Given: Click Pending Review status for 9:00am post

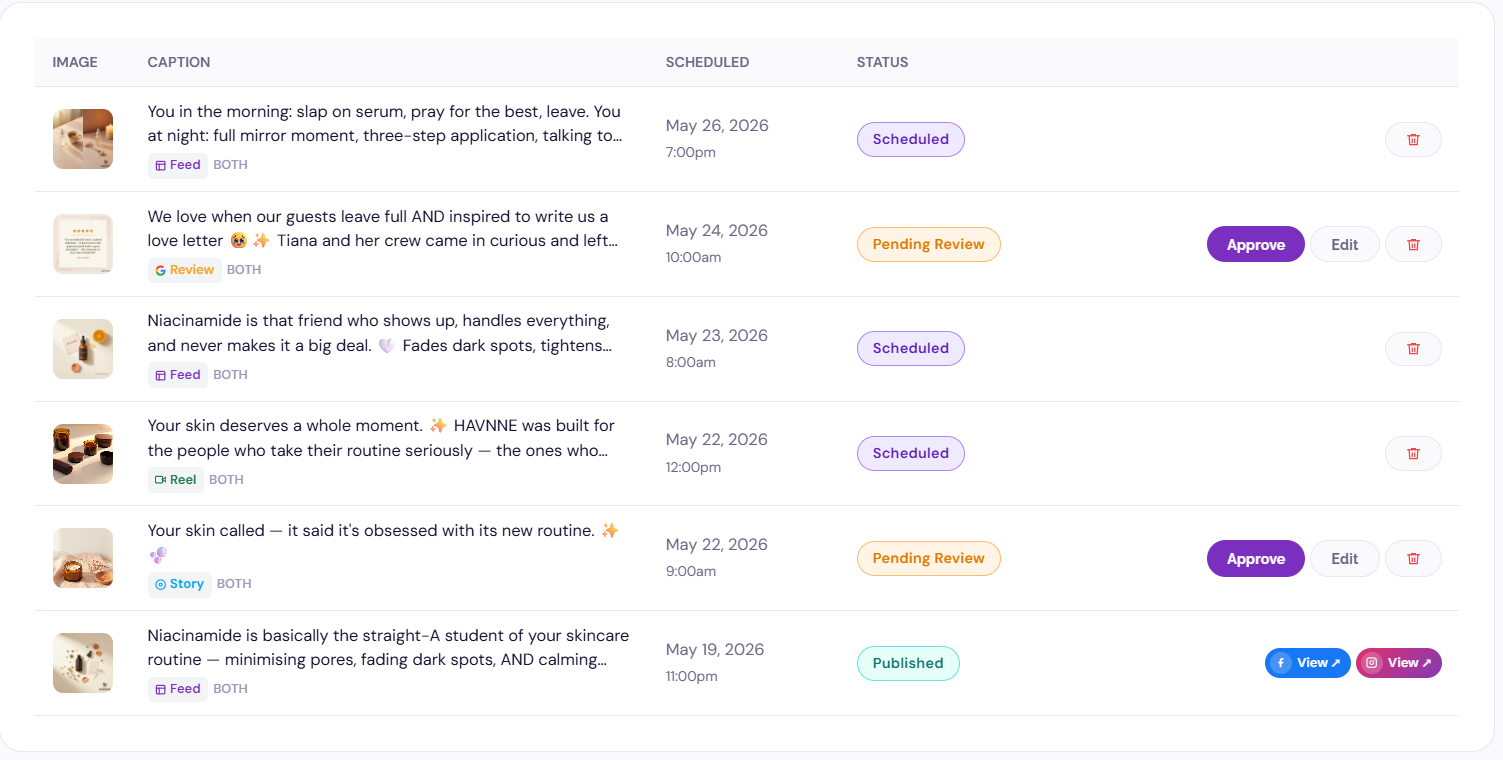Looking at the screenshot, I should click(x=929, y=558).
